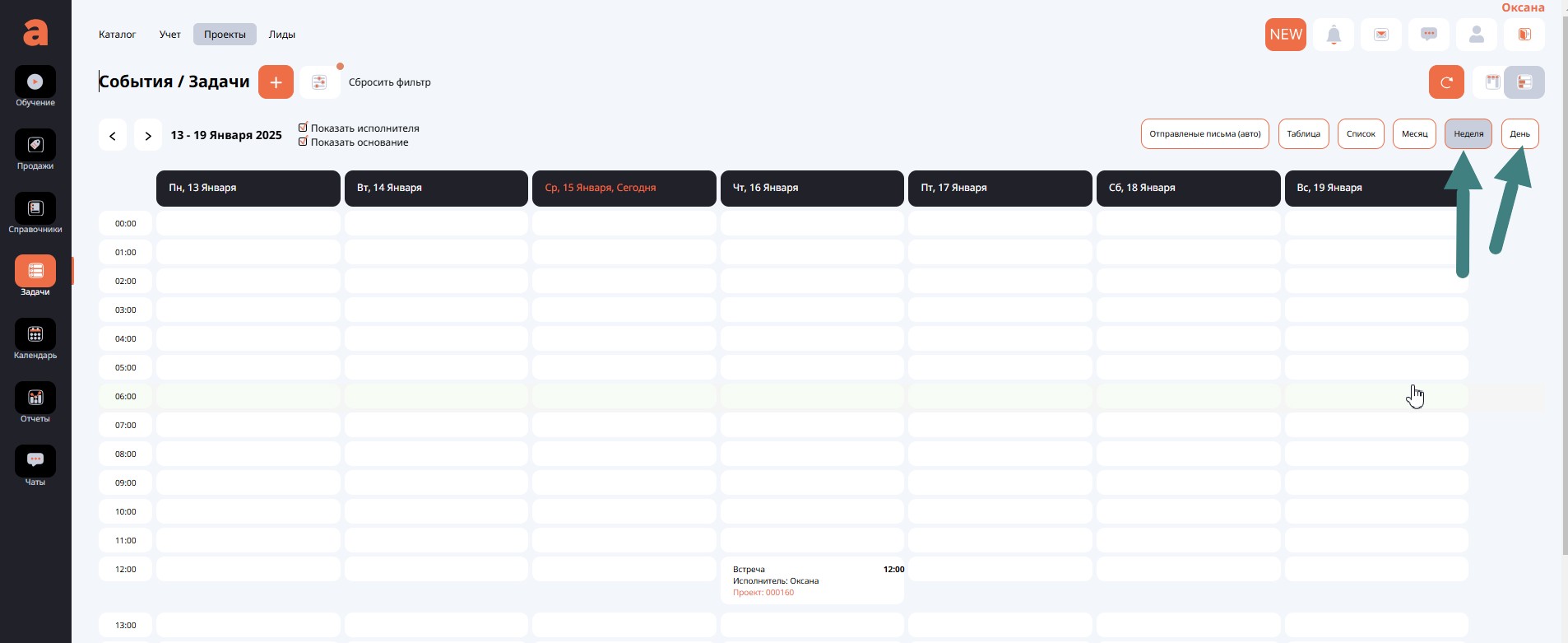Viewport: 1568px width, 643px height.
Task: Open the Обучение section in sidebar
Action: [35, 82]
